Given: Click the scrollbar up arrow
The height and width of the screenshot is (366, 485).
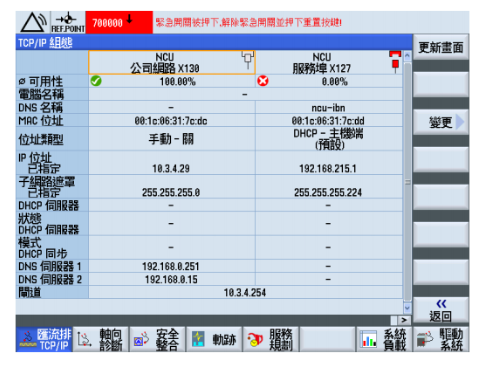Looking at the screenshot, I should (407, 56).
